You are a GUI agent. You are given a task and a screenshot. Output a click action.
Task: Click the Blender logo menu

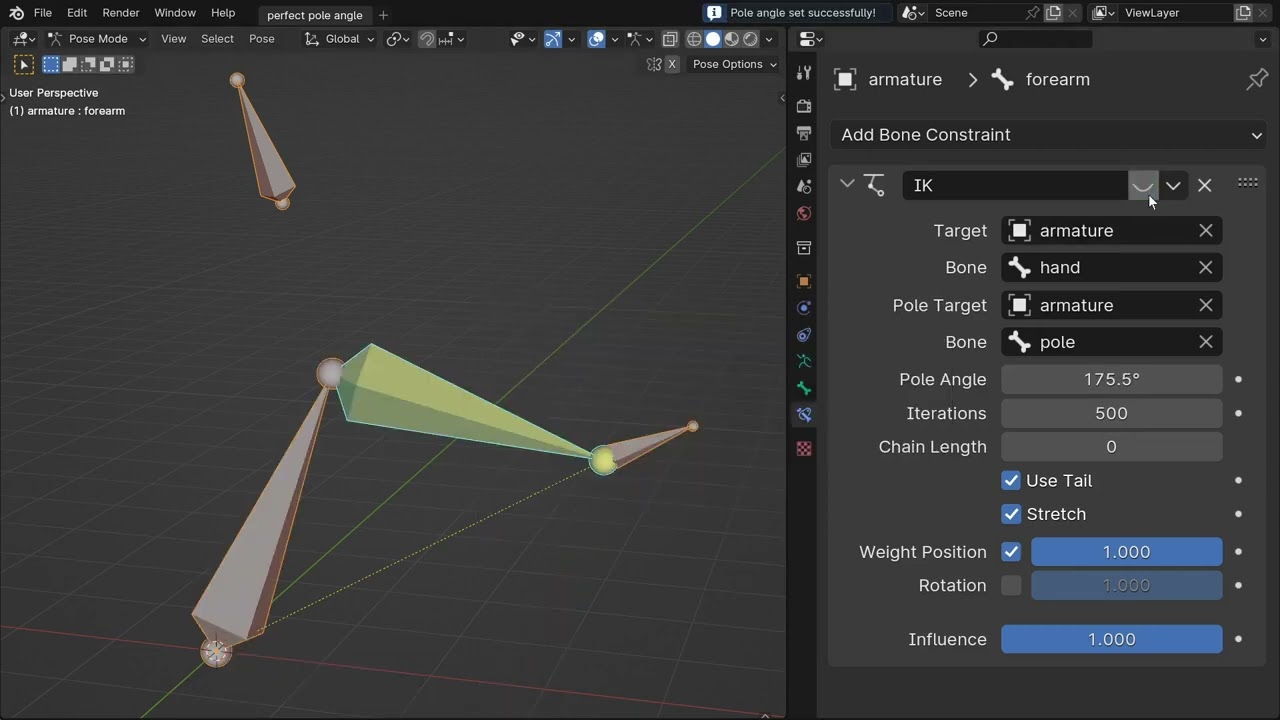pos(16,13)
